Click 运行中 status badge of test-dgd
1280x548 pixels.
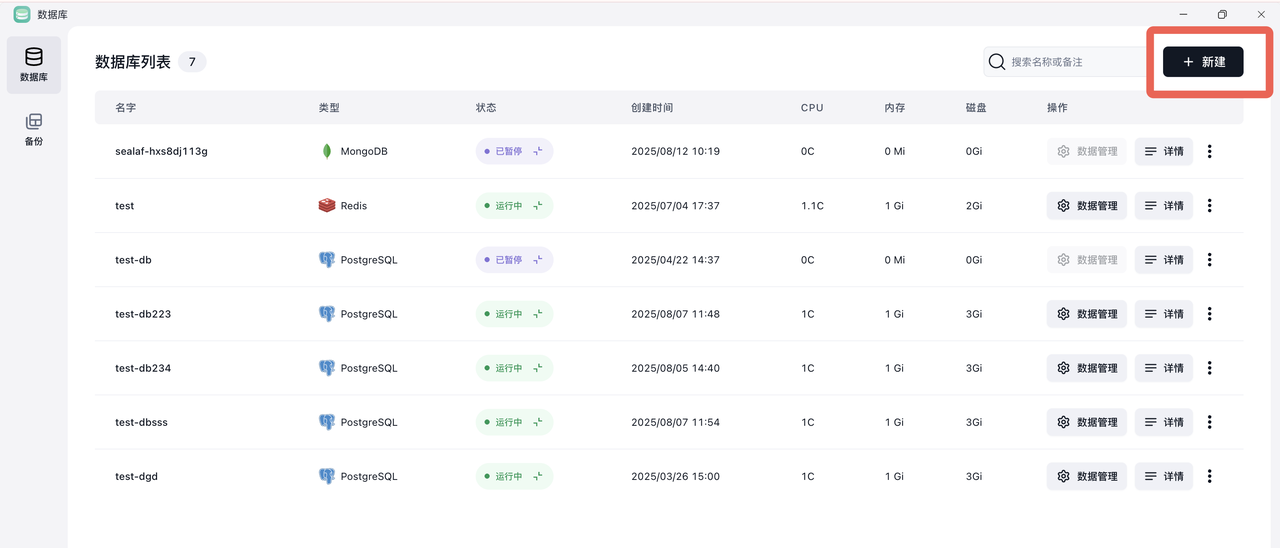(514, 476)
